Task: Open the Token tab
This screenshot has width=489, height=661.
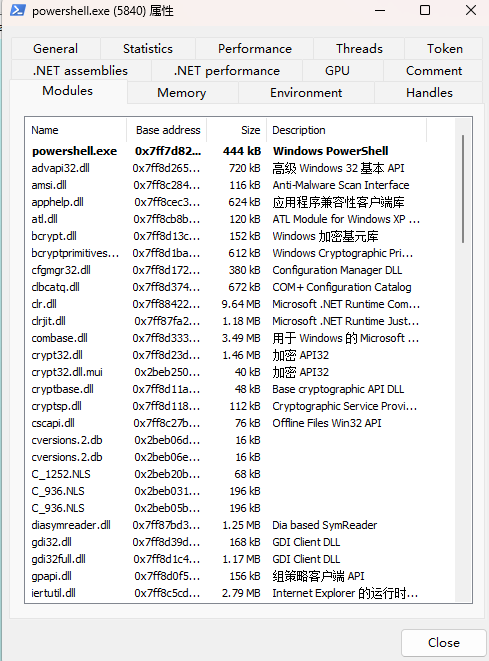Action: pos(444,48)
